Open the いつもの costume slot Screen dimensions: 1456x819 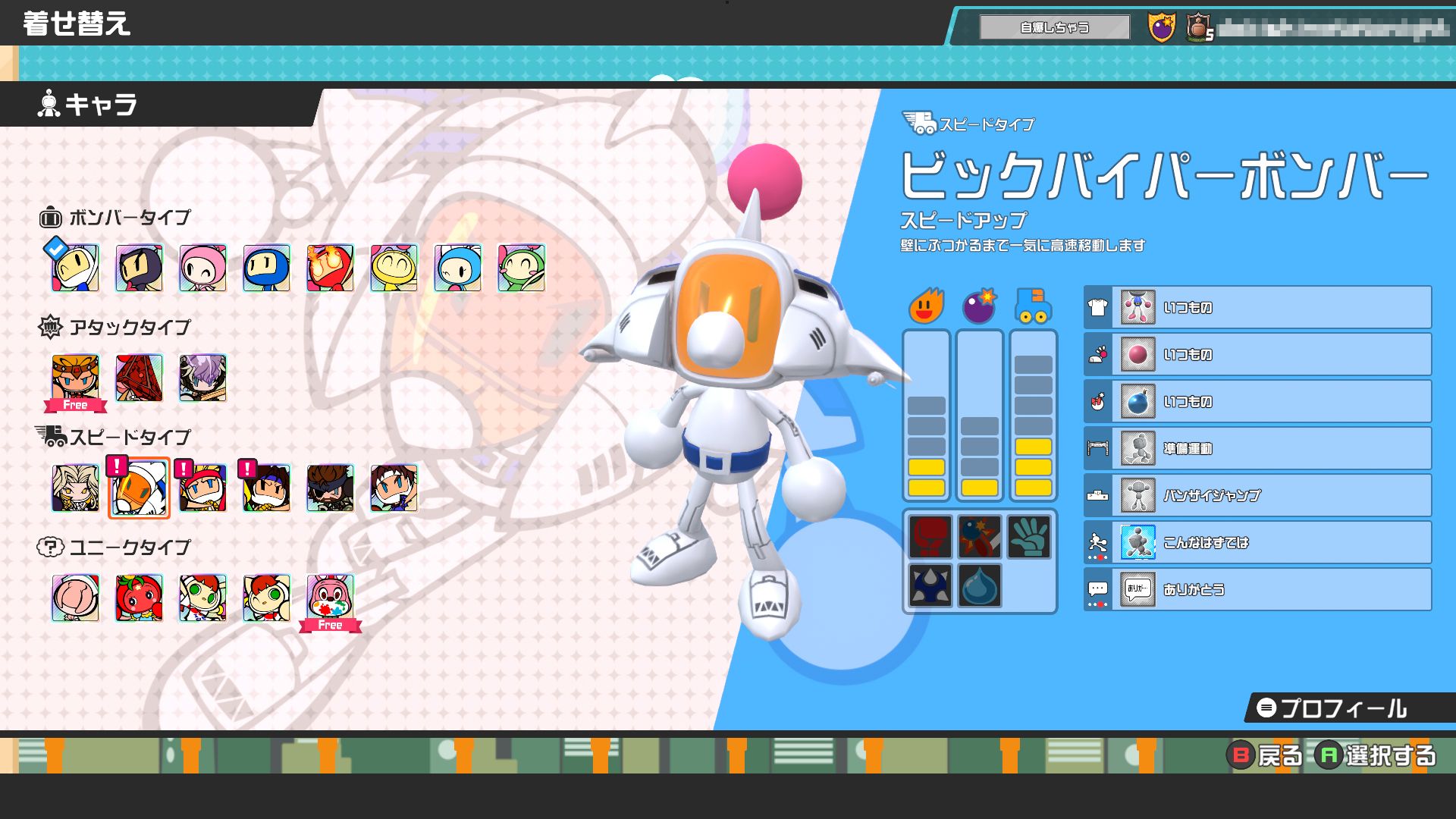point(1257,307)
